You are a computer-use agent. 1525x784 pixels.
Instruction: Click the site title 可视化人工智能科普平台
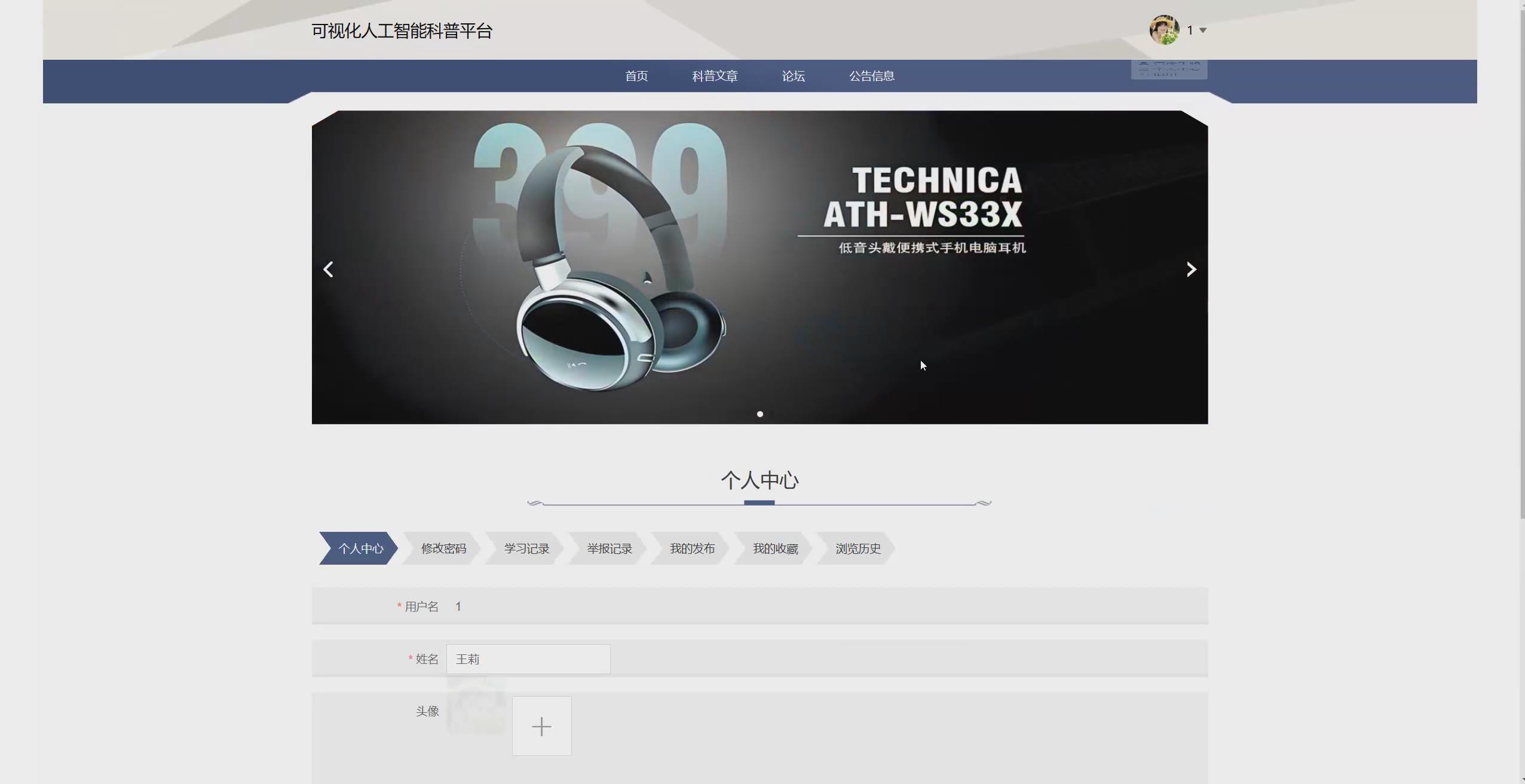[402, 31]
